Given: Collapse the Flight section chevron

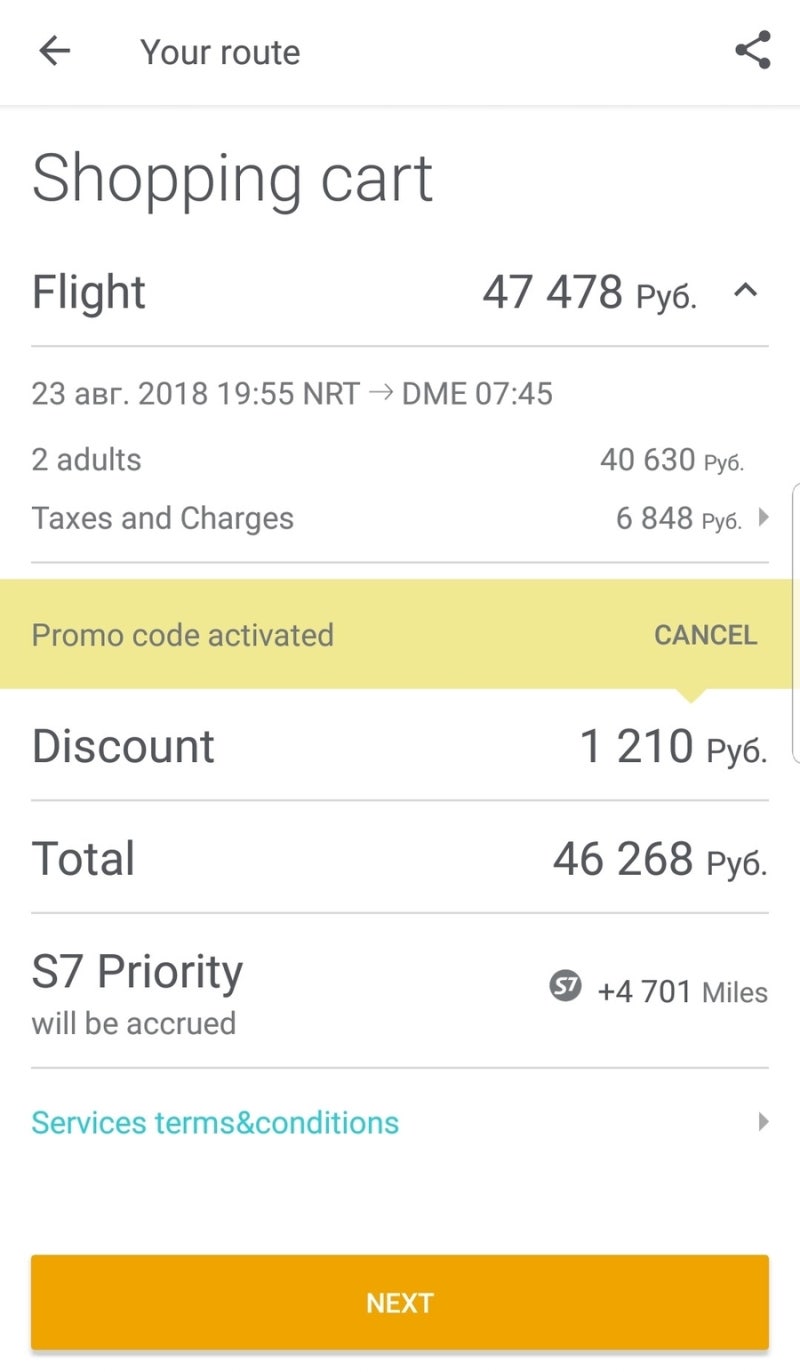Looking at the screenshot, I should pyautogui.click(x=746, y=291).
